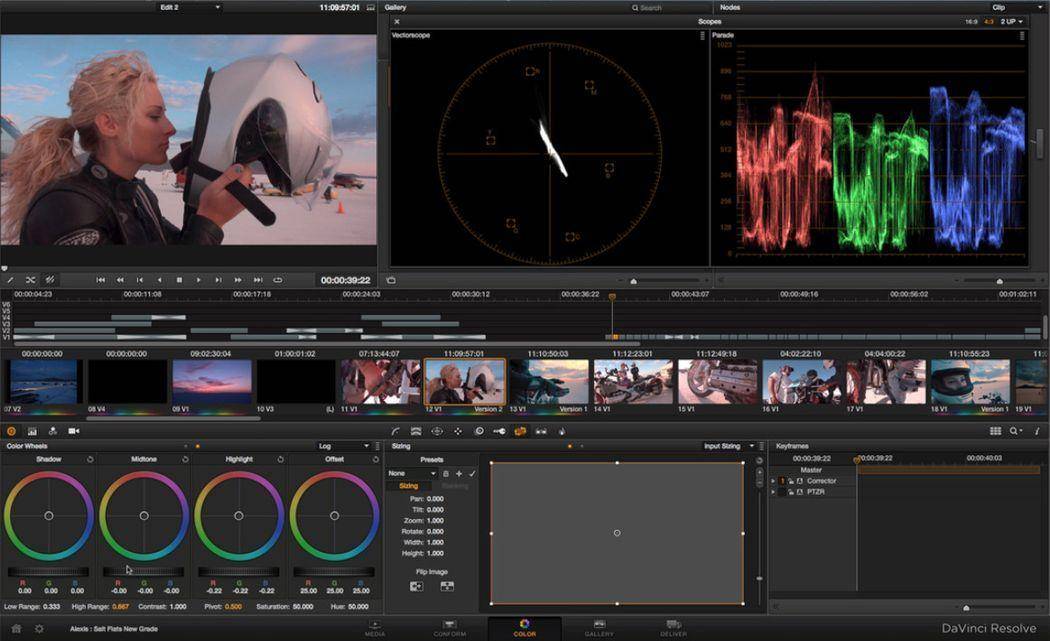Toggle loop playback in the viewer
1050x641 pixels.
(277, 280)
